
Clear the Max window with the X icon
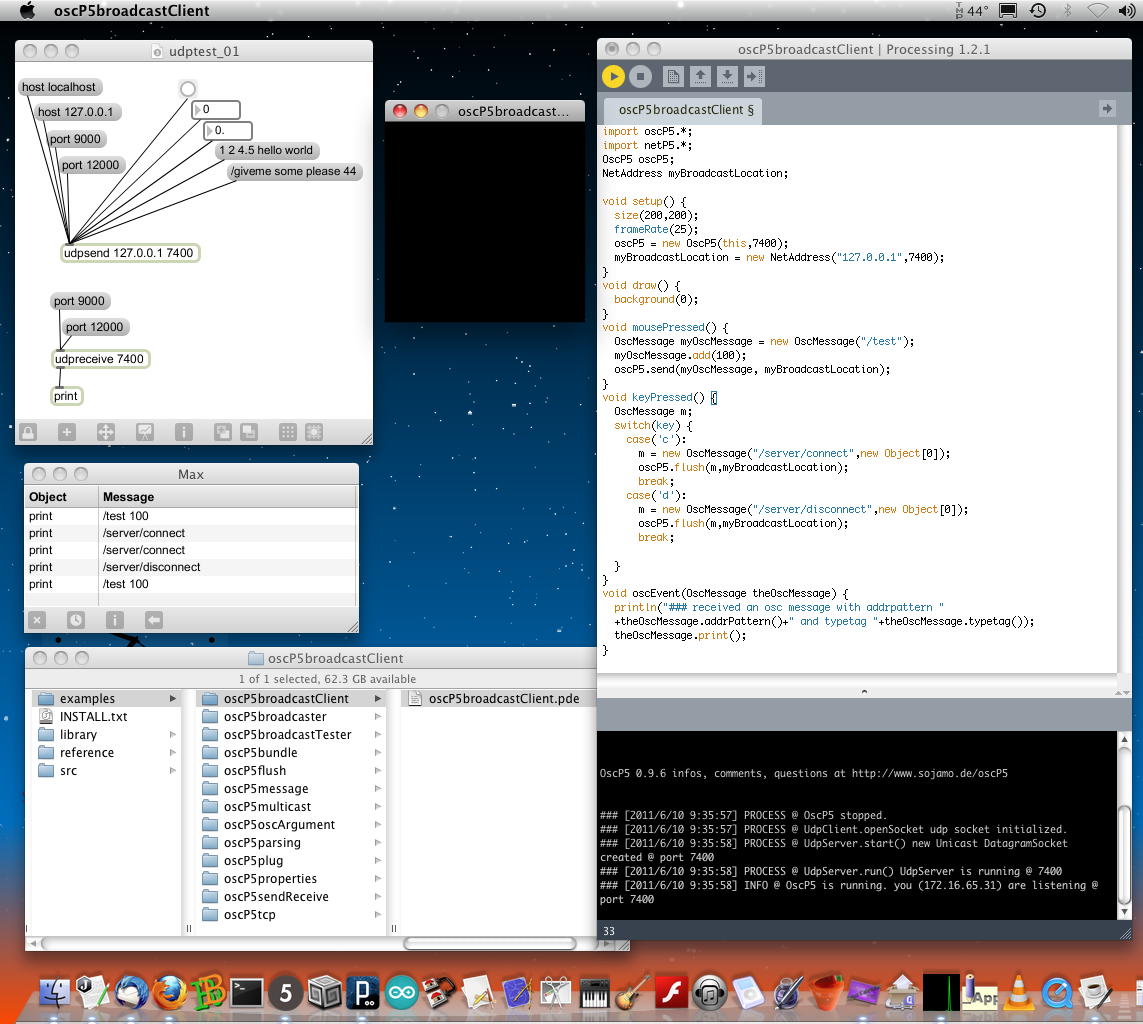click(37, 620)
